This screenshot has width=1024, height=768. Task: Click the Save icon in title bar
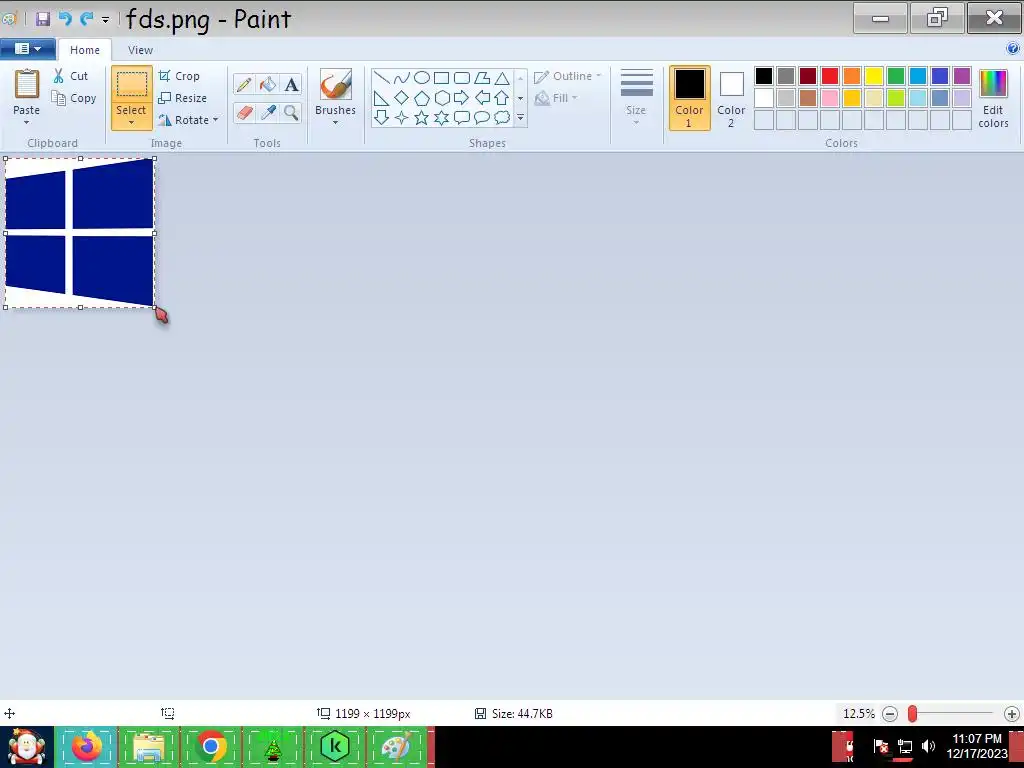(x=43, y=18)
